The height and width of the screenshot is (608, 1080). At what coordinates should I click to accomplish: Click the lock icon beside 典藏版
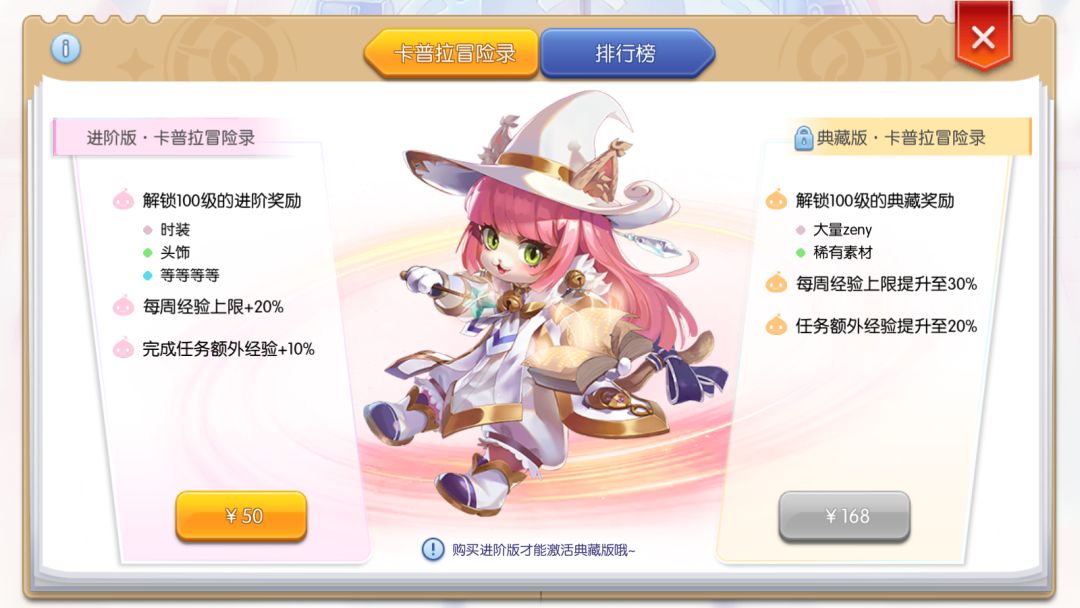803,138
